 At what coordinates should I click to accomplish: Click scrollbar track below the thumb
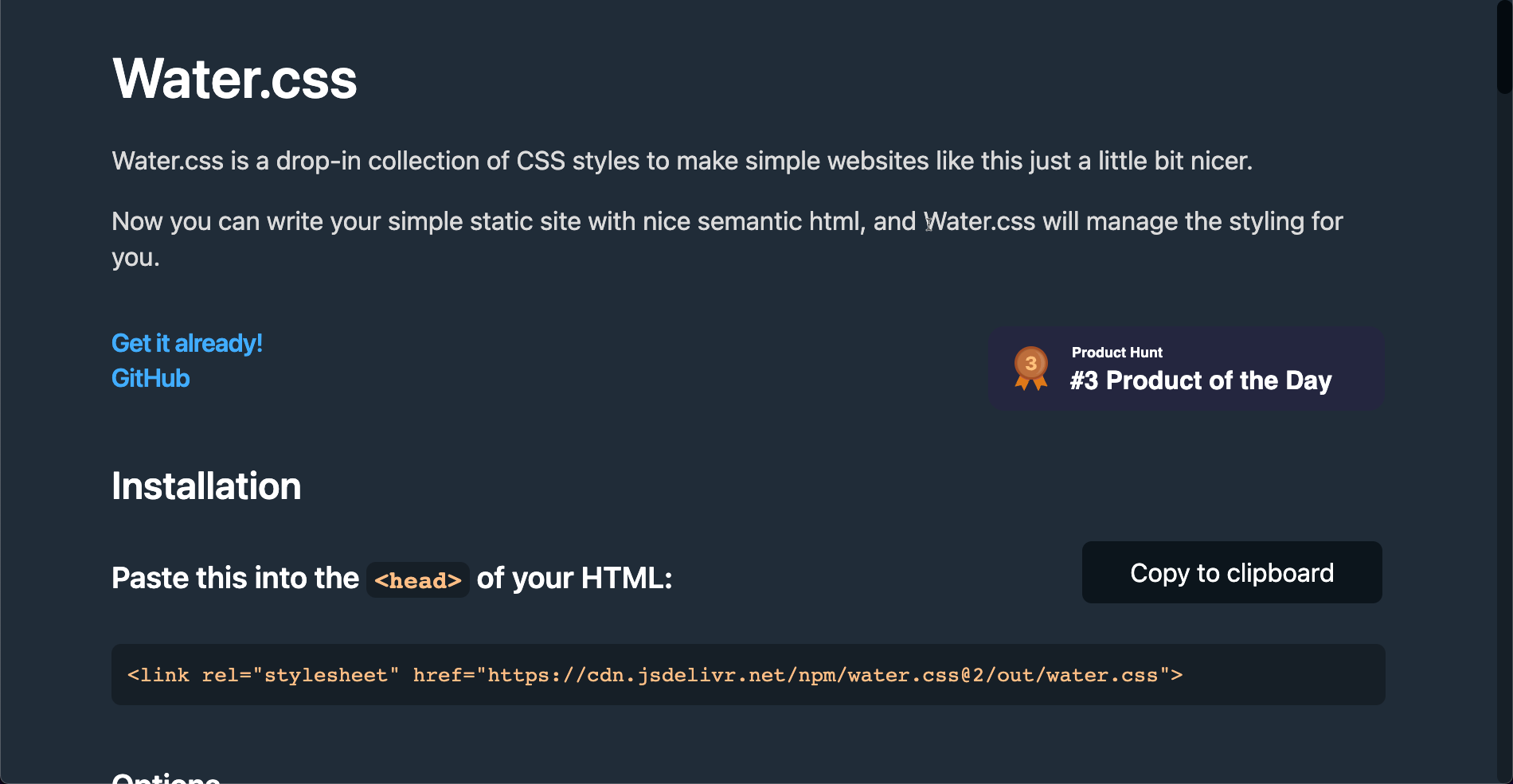pyautogui.click(x=1504, y=438)
